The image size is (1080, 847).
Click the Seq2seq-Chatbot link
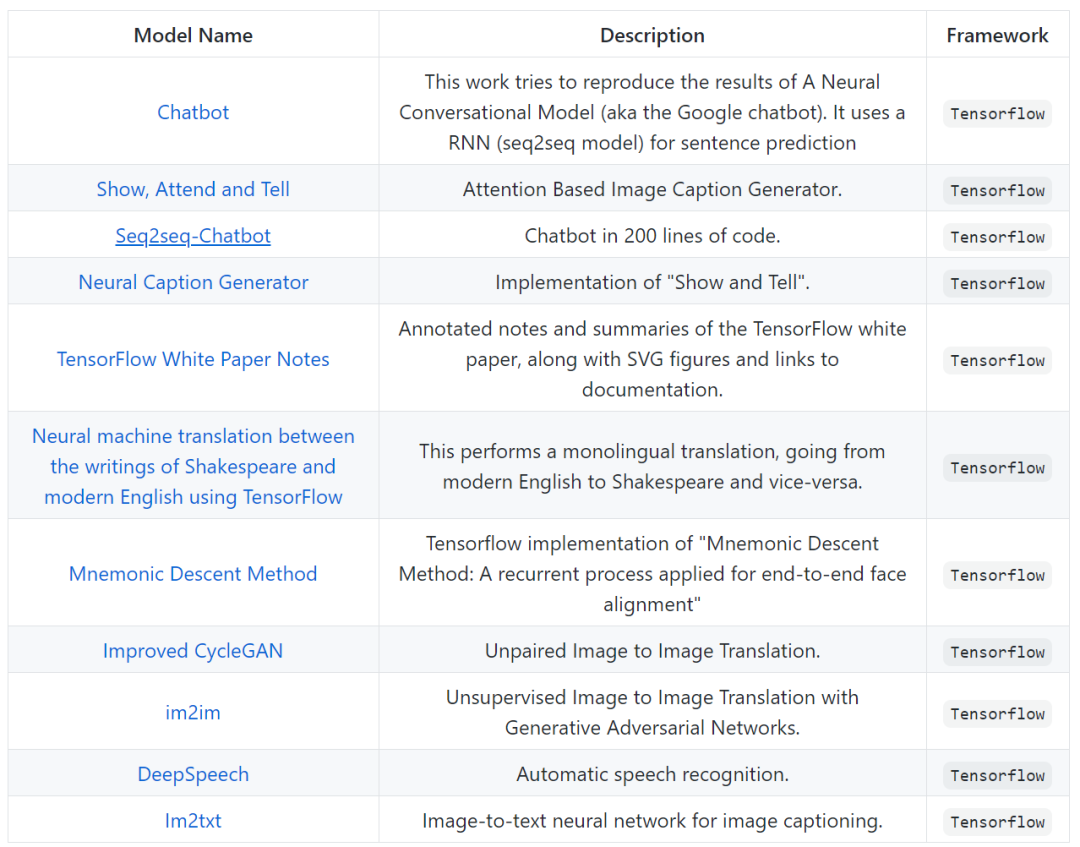point(193,236)
